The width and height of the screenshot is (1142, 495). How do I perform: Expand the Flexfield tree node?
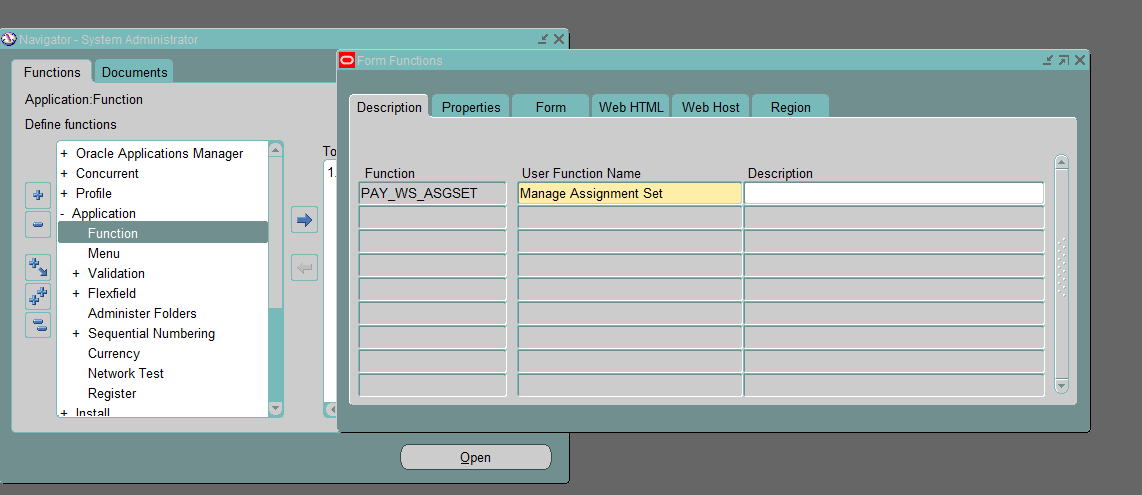[x=76, y=293]
